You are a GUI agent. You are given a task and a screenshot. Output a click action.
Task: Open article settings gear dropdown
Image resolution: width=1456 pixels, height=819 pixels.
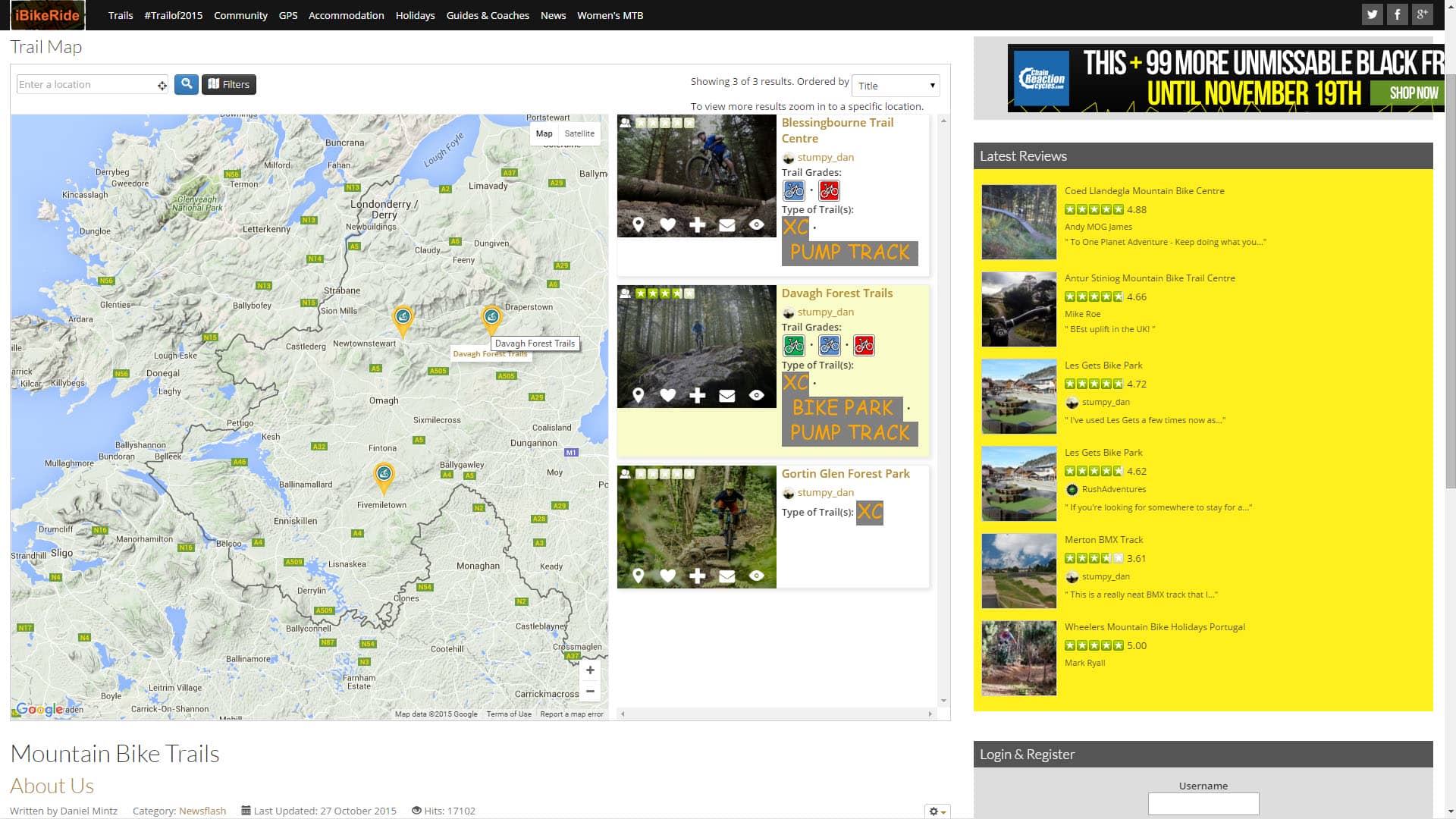[937, 811]
